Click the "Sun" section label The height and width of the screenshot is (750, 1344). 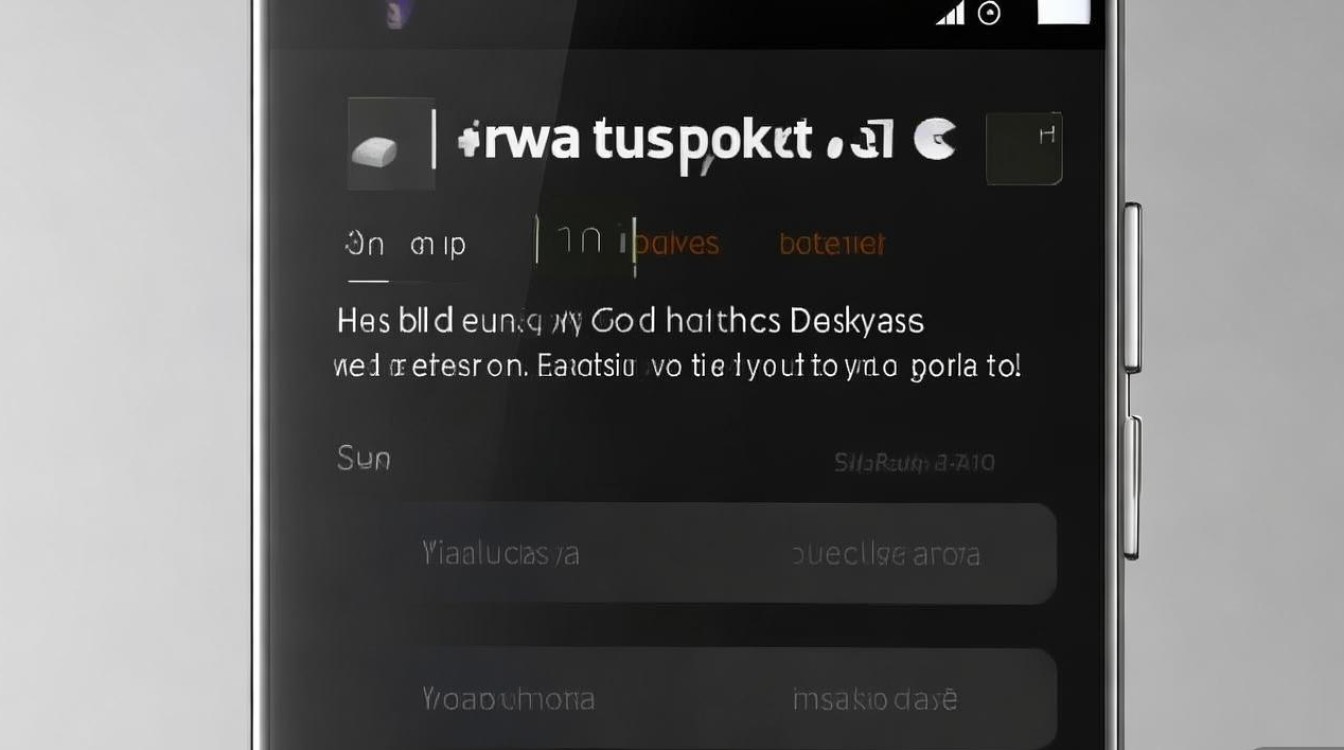pyautogui.click(x=364, y=459)
